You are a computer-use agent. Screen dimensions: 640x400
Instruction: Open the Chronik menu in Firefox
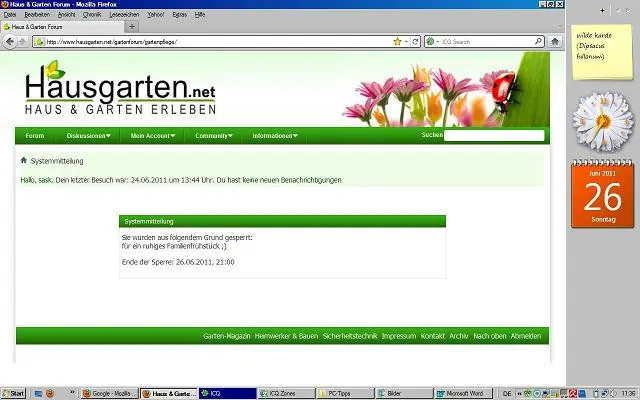pyautogui.click(x=91, y=15)
